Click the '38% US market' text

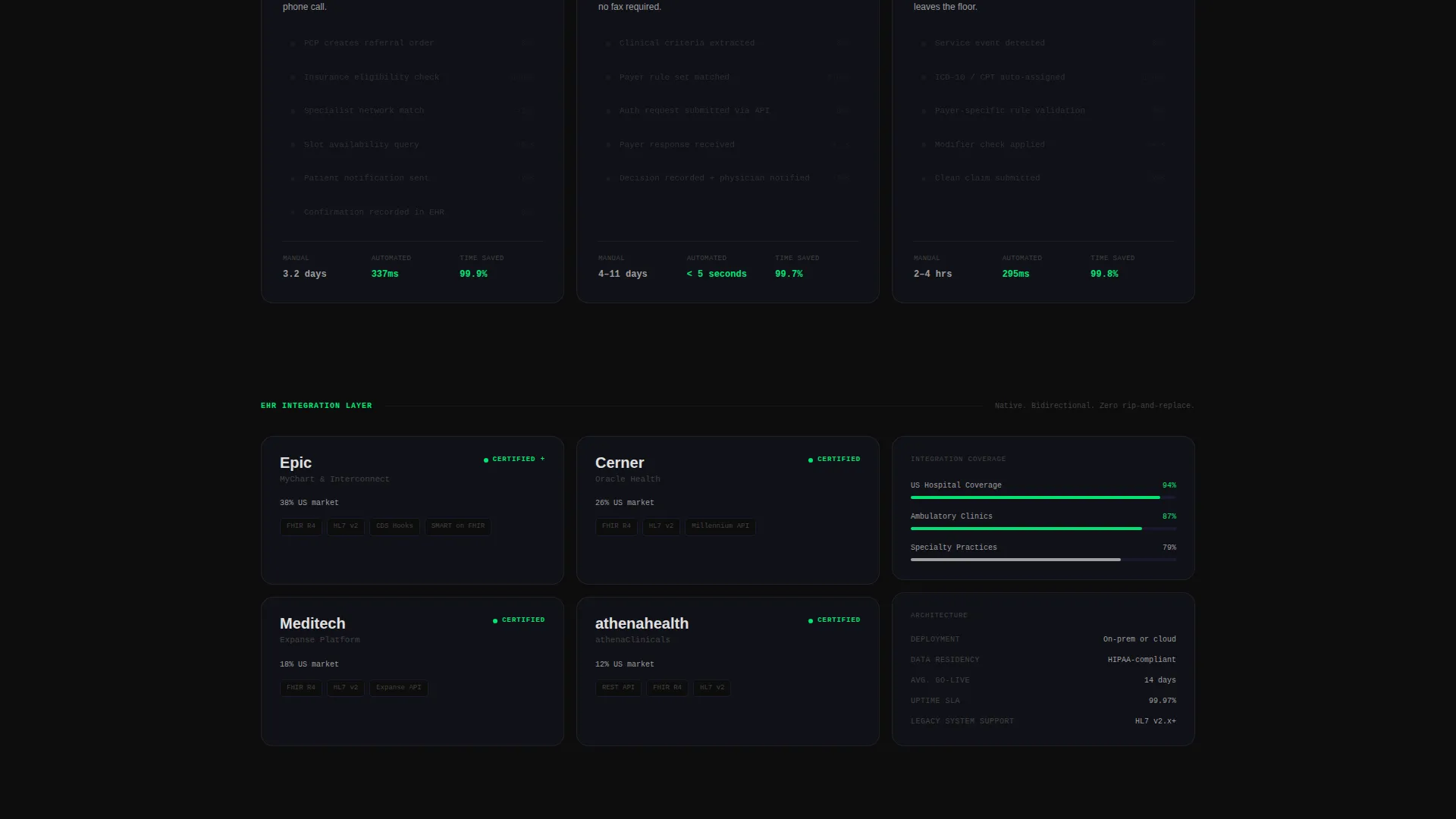(309, 503)
